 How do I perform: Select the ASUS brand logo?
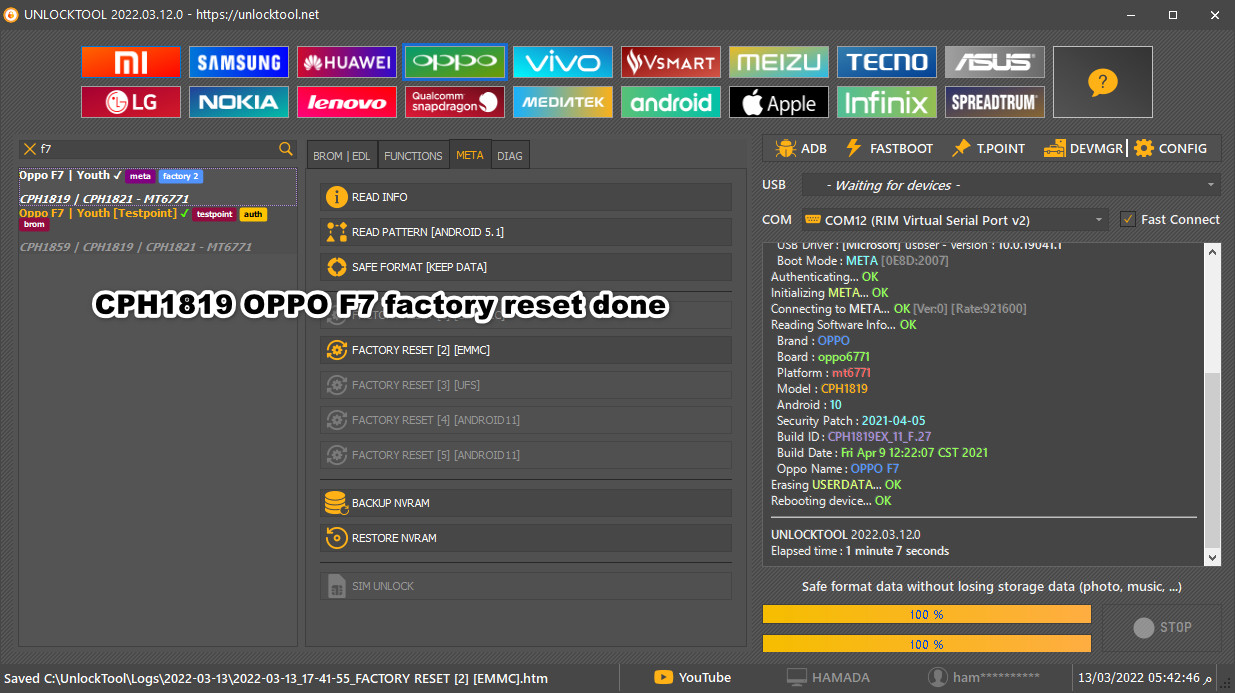coord(995,62)
